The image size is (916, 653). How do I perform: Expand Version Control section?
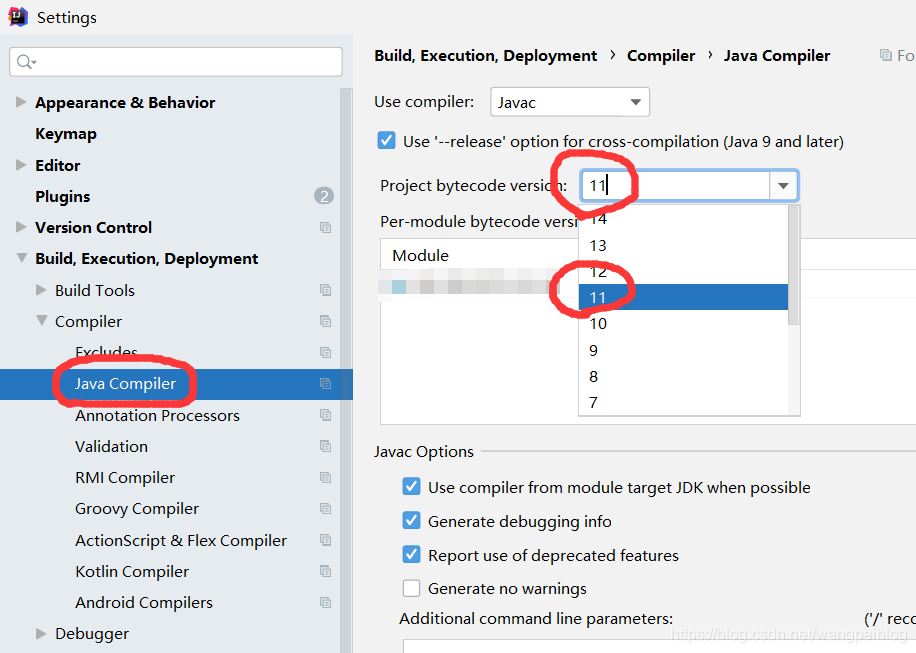point(21,227)
